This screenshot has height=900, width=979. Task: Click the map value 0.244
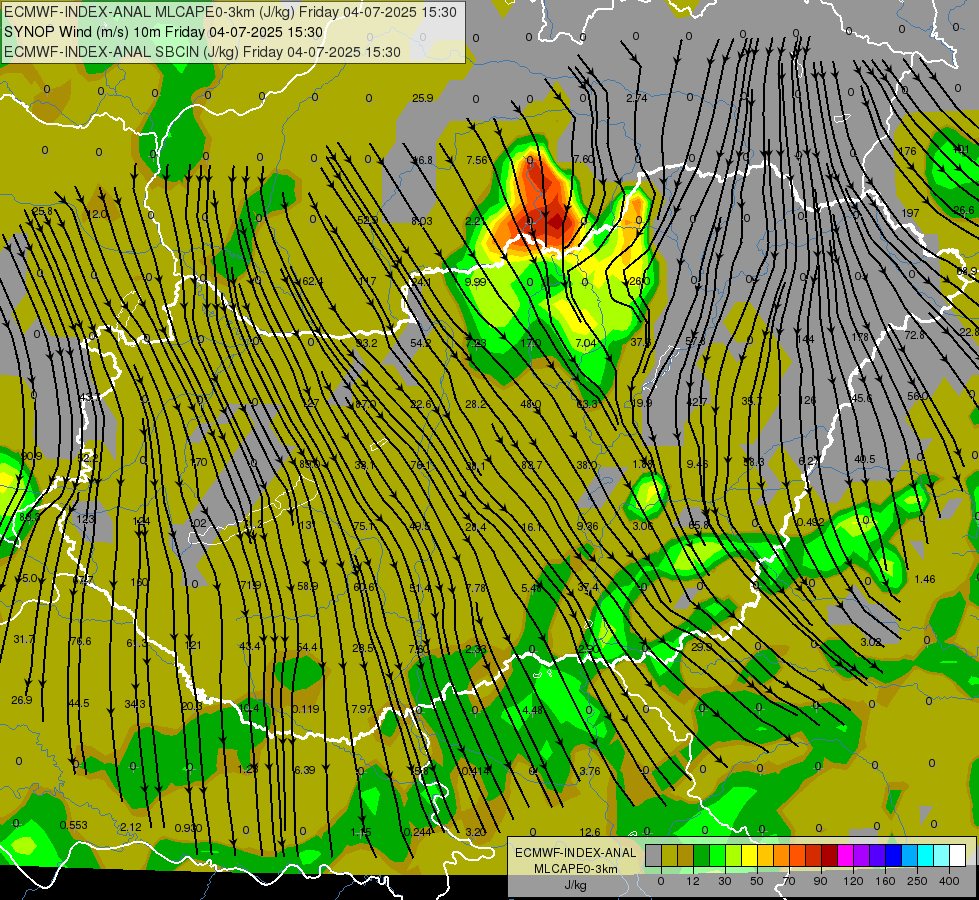418,832
